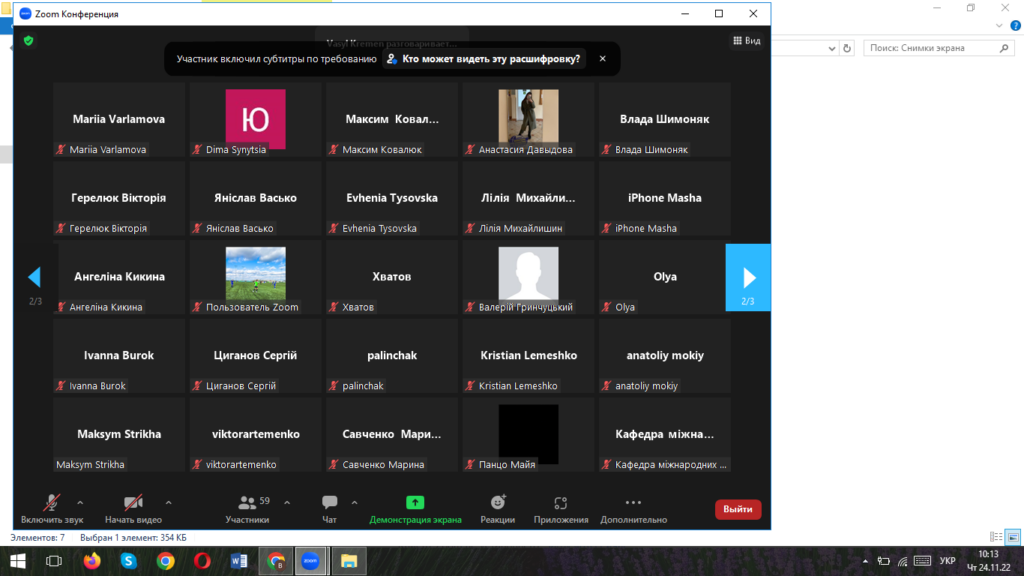Image resolution: width=1024 pixels, height=576 pixels.
Task: Click Хватов participant tile
Action: (x=392, y=277)
